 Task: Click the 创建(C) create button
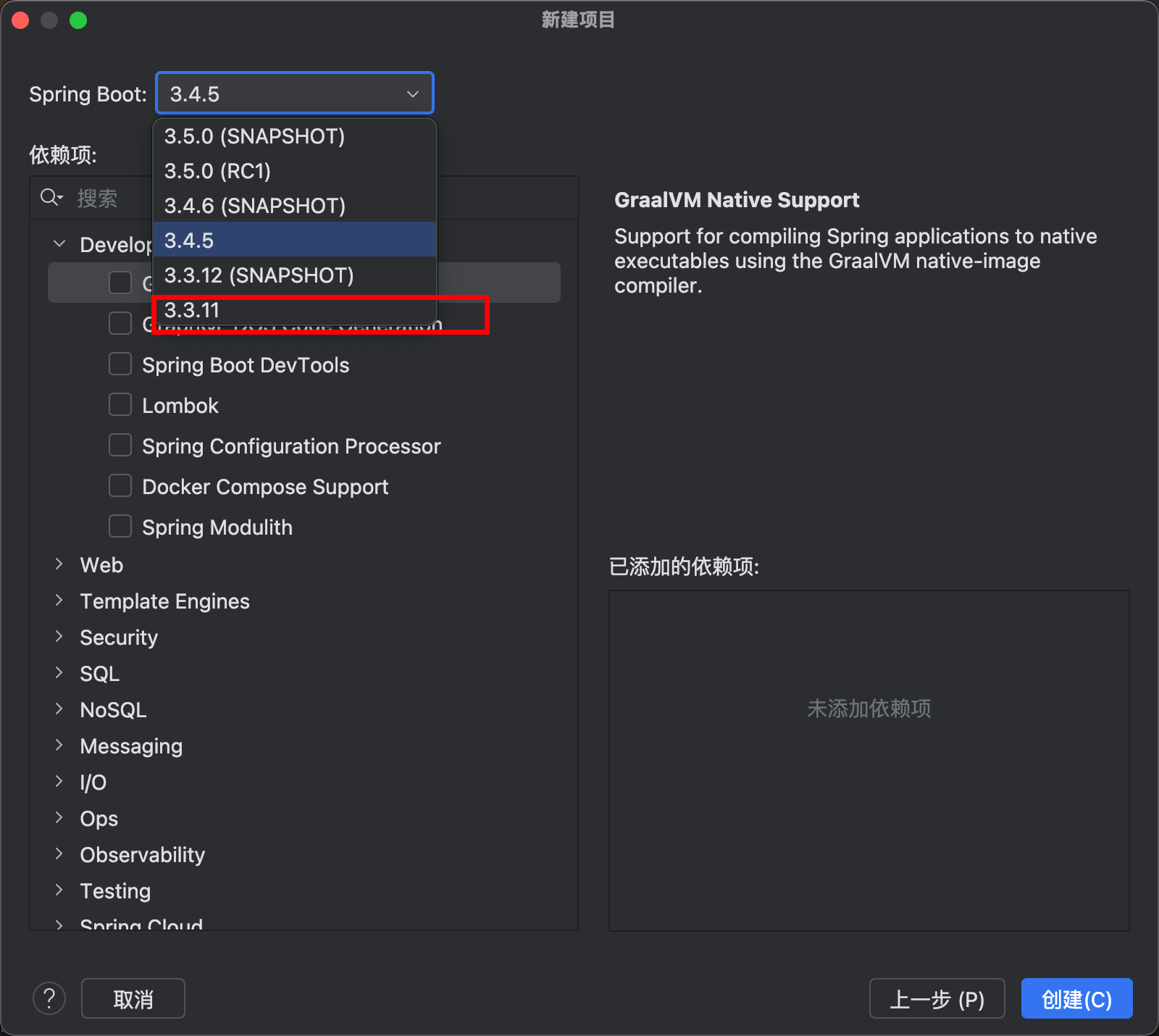point(1076,999)
